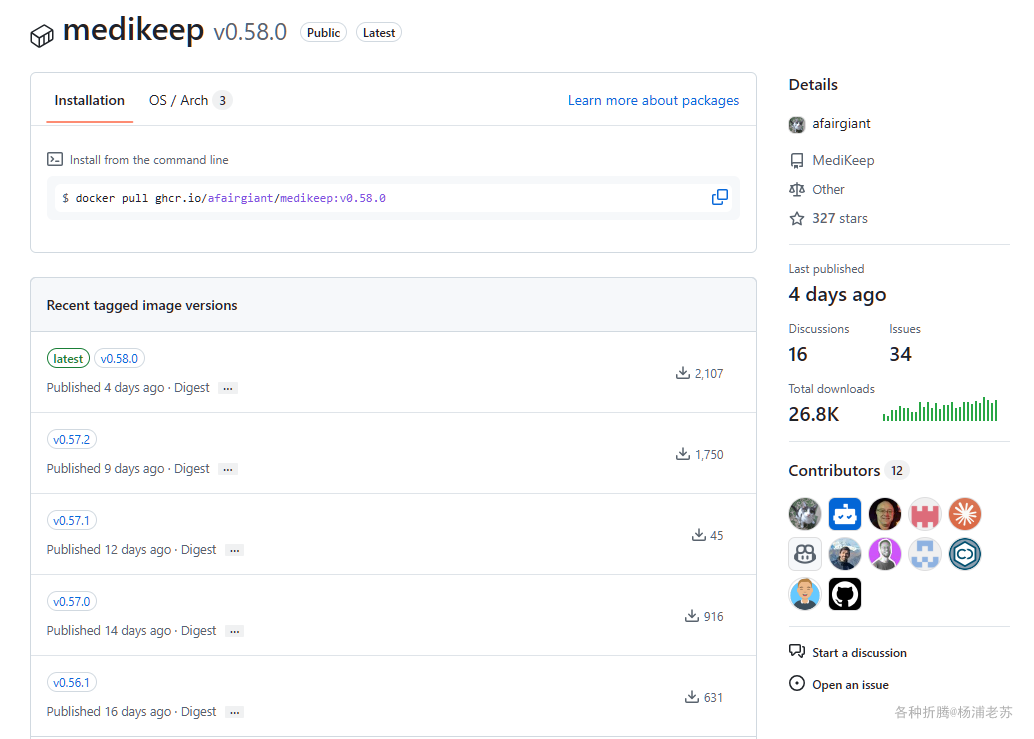Viewport: 1034px width, 739px height.
Task: Open the outdoor mountain photo contributor avatar
Action: coord(845,554)
